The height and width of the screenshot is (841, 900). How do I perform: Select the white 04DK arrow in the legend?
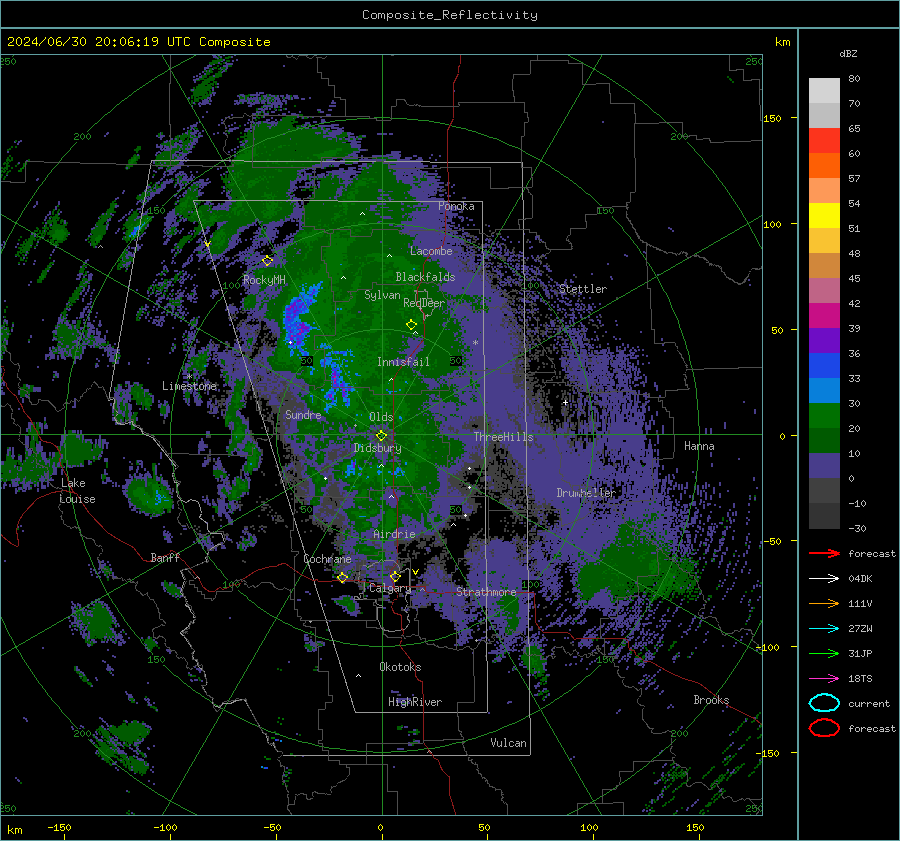pos(824,579)
